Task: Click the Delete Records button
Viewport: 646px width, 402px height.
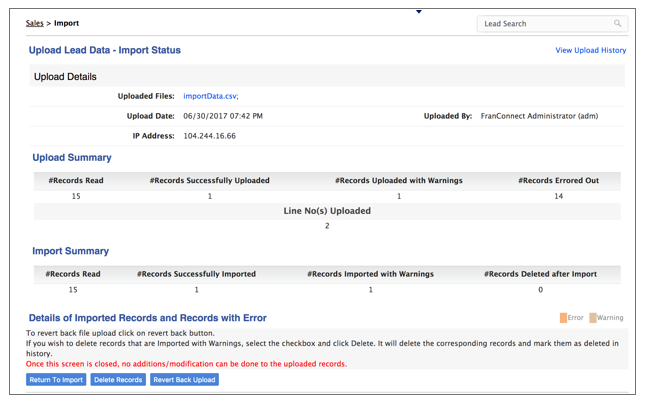Action: pyautogui.click(x=118, y=380)
